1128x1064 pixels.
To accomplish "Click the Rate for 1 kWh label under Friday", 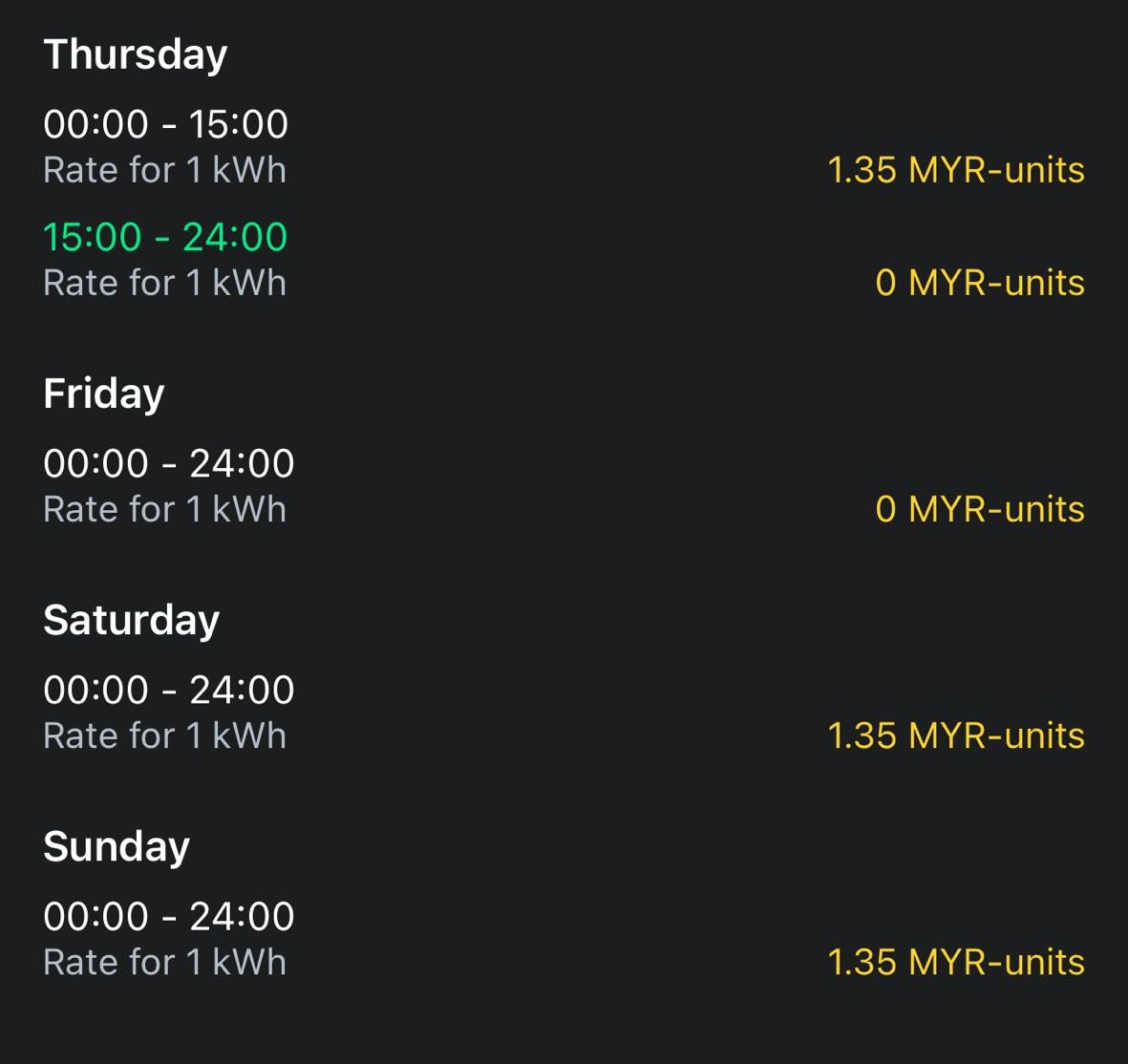I will (x=164, y=509).
